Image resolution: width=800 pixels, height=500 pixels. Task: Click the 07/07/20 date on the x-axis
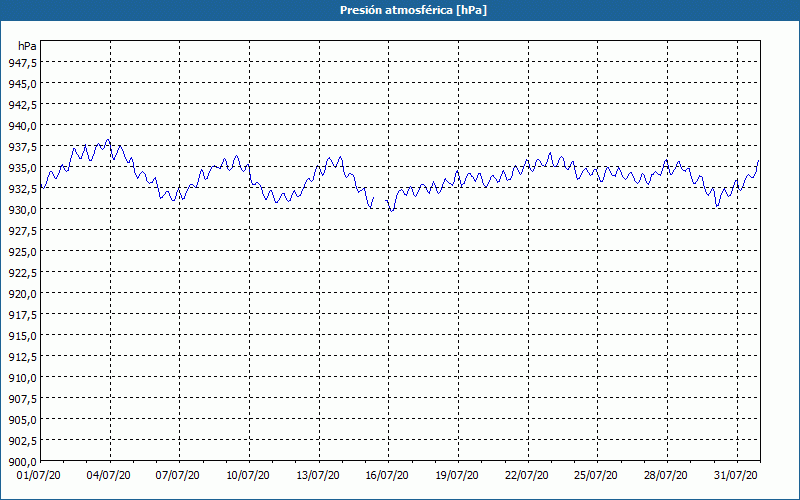click(179, 475)
